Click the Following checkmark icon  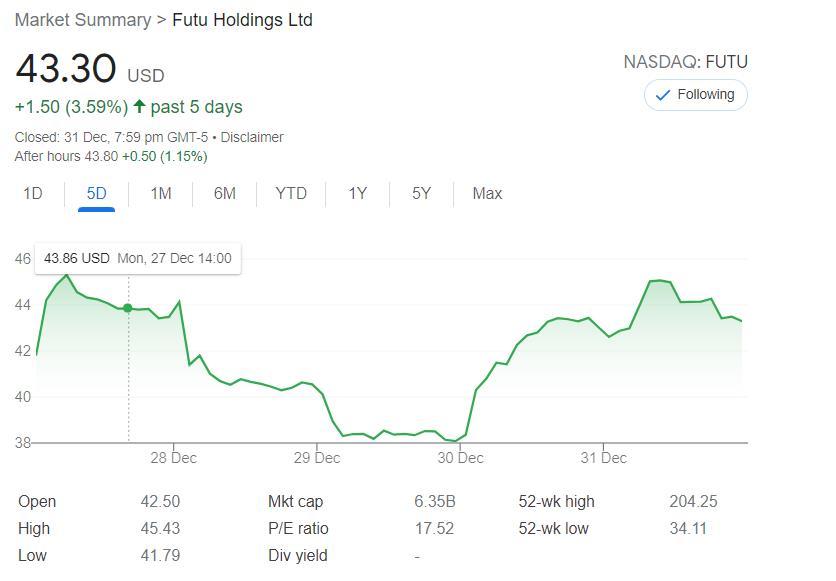click(662, 95)
